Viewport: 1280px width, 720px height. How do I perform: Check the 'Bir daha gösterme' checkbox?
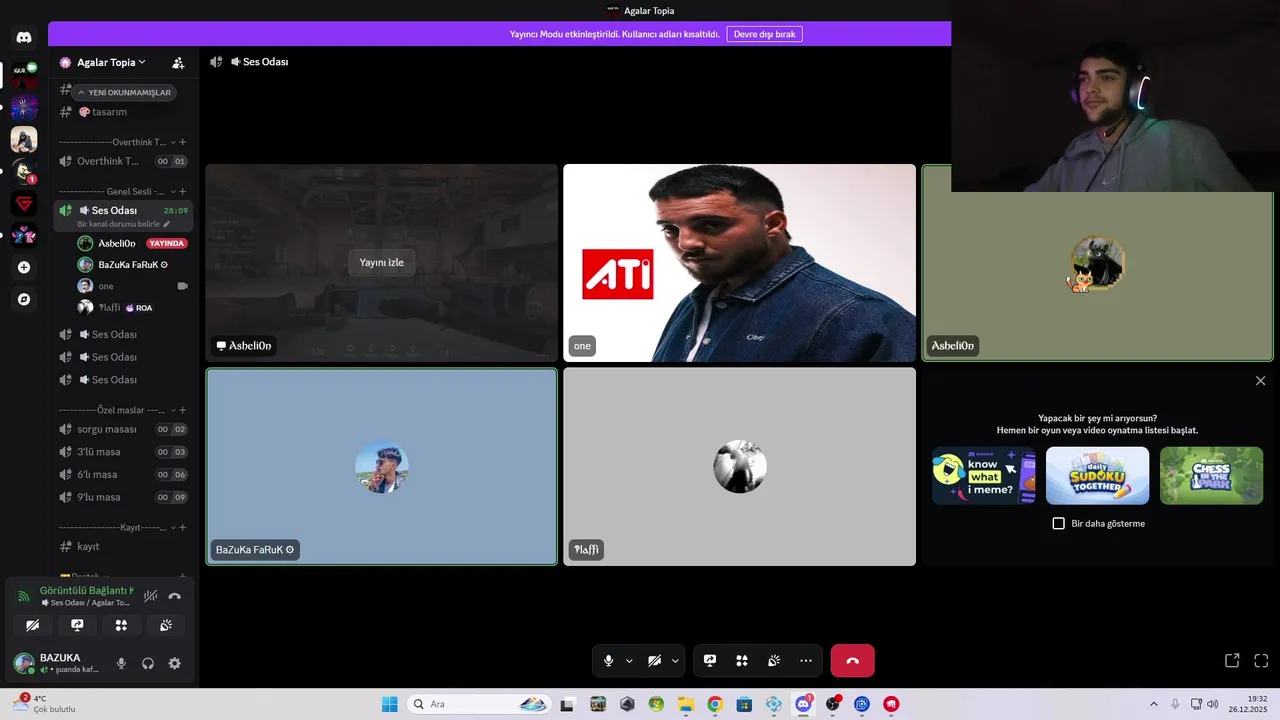coord(1059,523)
